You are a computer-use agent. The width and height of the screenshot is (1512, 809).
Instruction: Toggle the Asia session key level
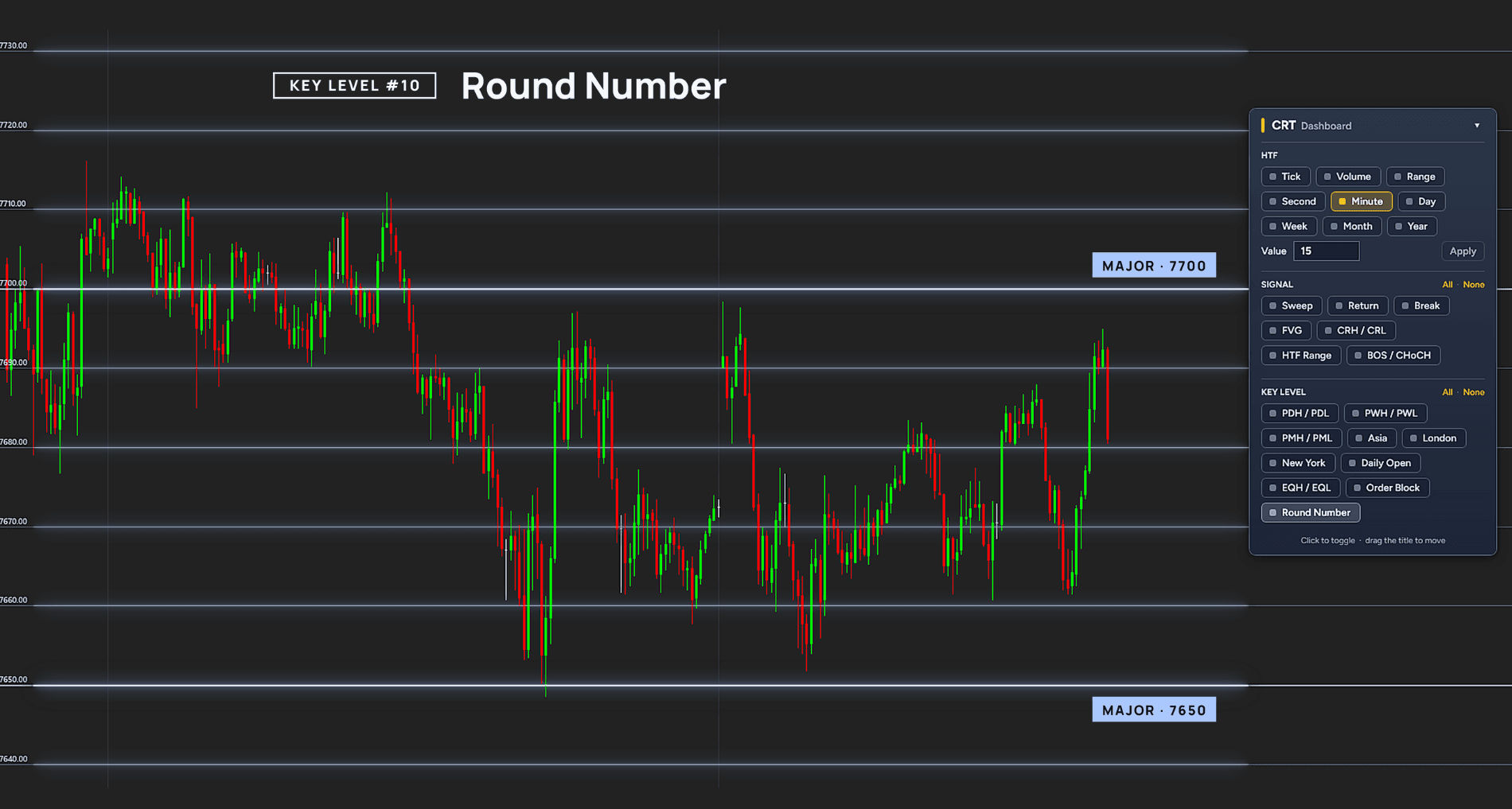pos(1372,438)
